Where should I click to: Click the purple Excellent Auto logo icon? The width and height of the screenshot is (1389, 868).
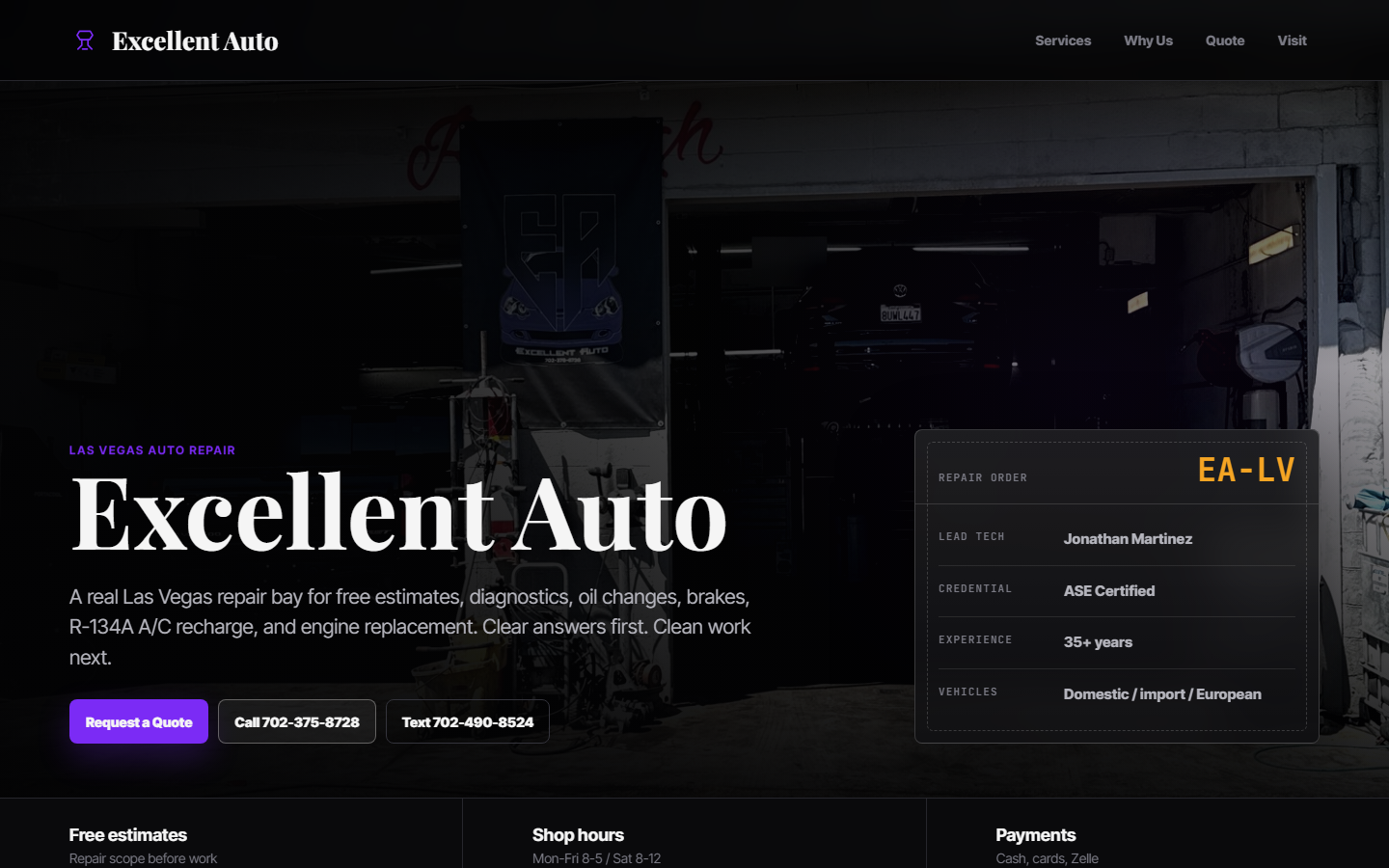85,41
